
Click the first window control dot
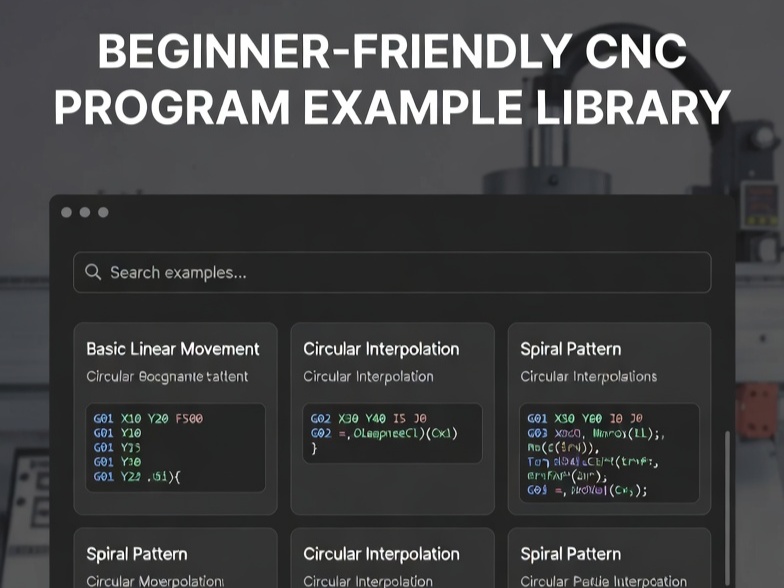66,212
